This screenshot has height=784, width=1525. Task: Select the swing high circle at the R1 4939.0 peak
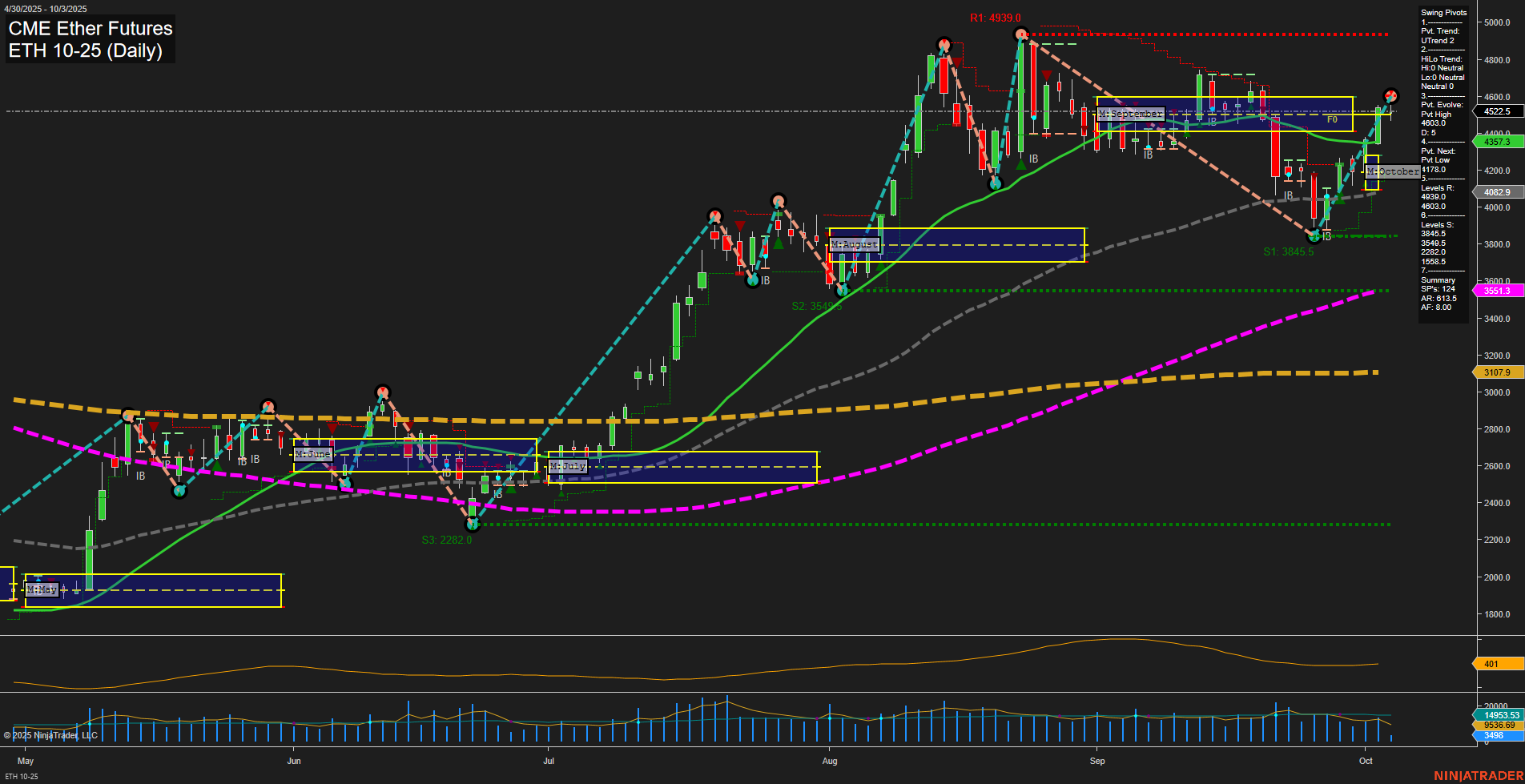click(1021, 35)
